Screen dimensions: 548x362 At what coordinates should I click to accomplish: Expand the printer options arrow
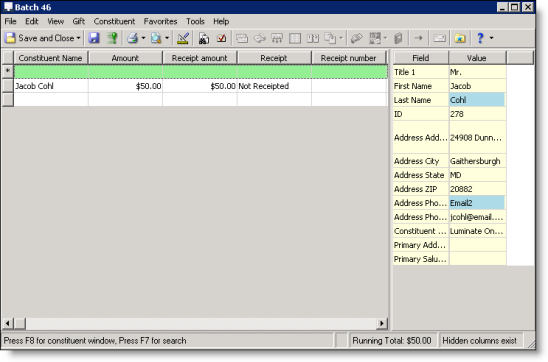tap(143, 38)
